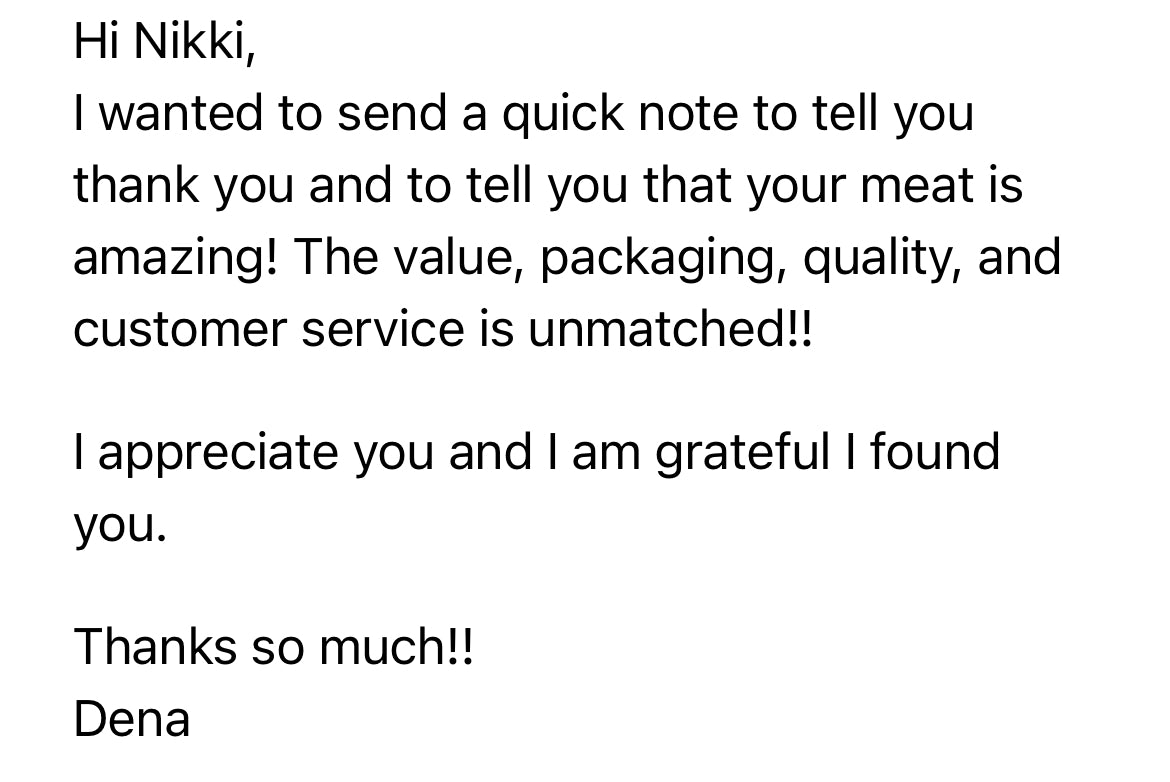Click the word service in the message
The width and height of the screenshot is (1170, 782).
383,329
